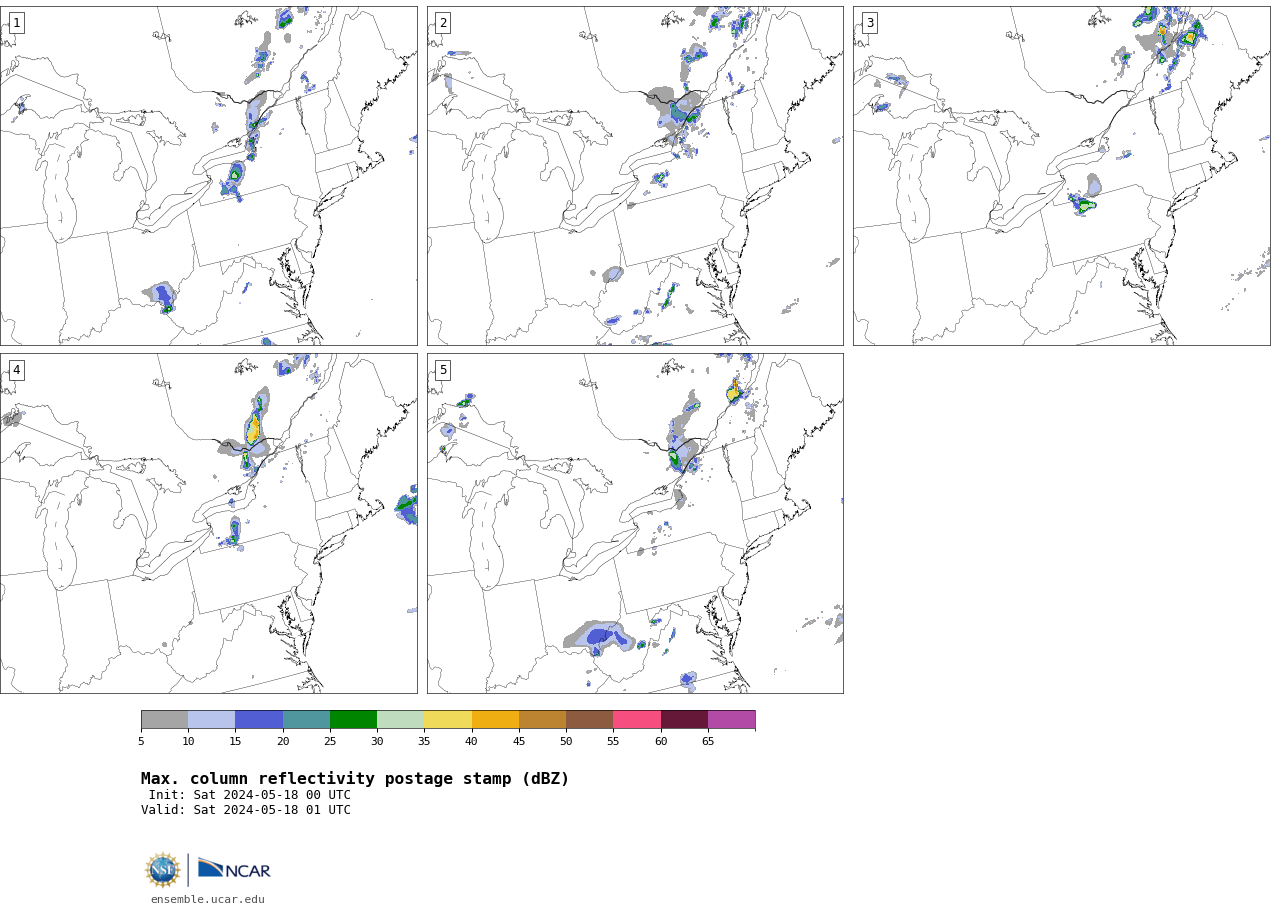Viewport: 1280px width, 910px height.
Task: Click the member number 1 label box
Action: click(16, 23)
